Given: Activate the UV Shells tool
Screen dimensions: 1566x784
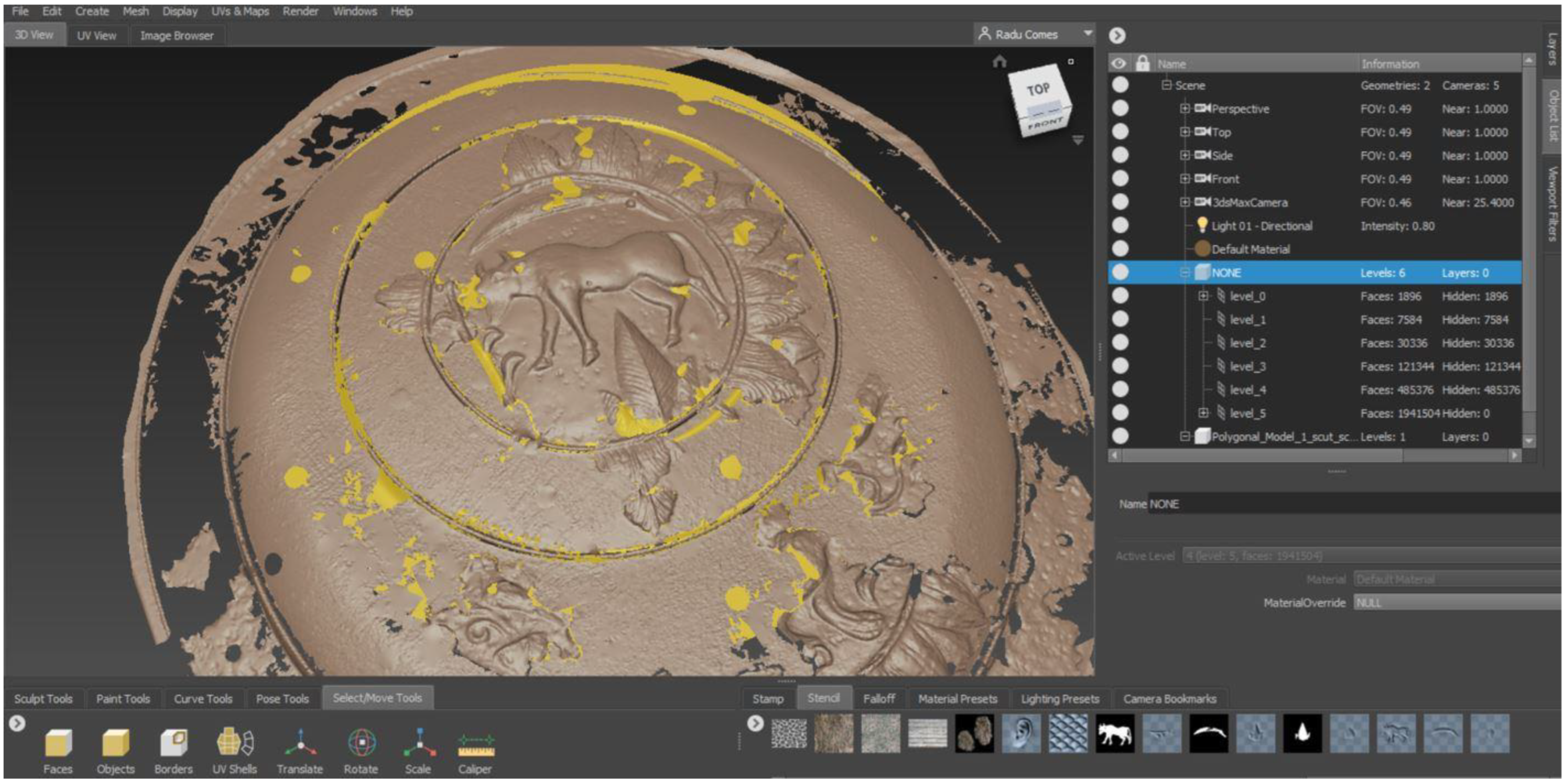Looking at the screenshot, I should pos(235,742).
